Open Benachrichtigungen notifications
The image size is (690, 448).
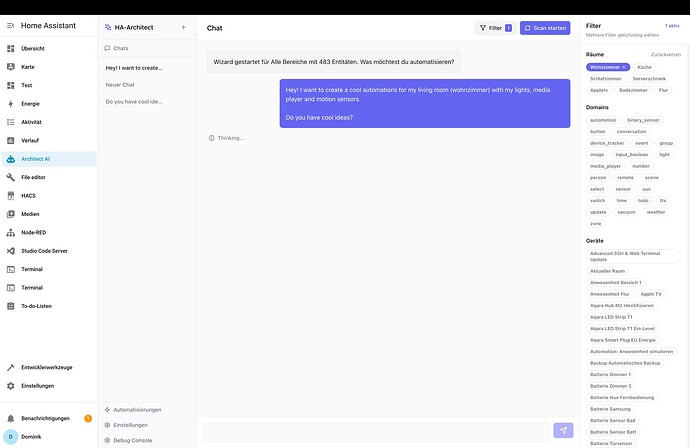tap(45, 418)
